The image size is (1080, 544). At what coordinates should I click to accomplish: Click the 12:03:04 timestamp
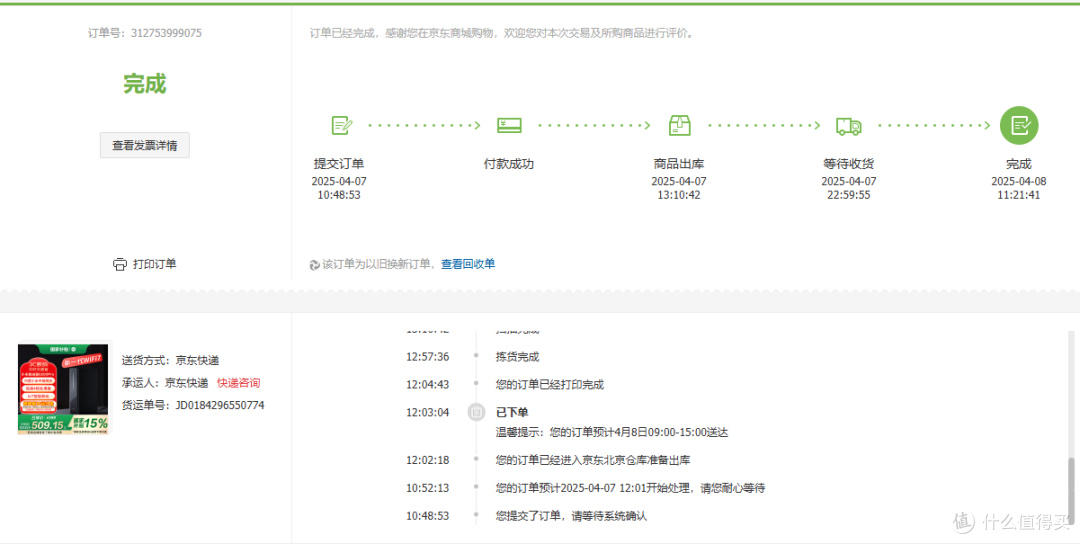427,412
